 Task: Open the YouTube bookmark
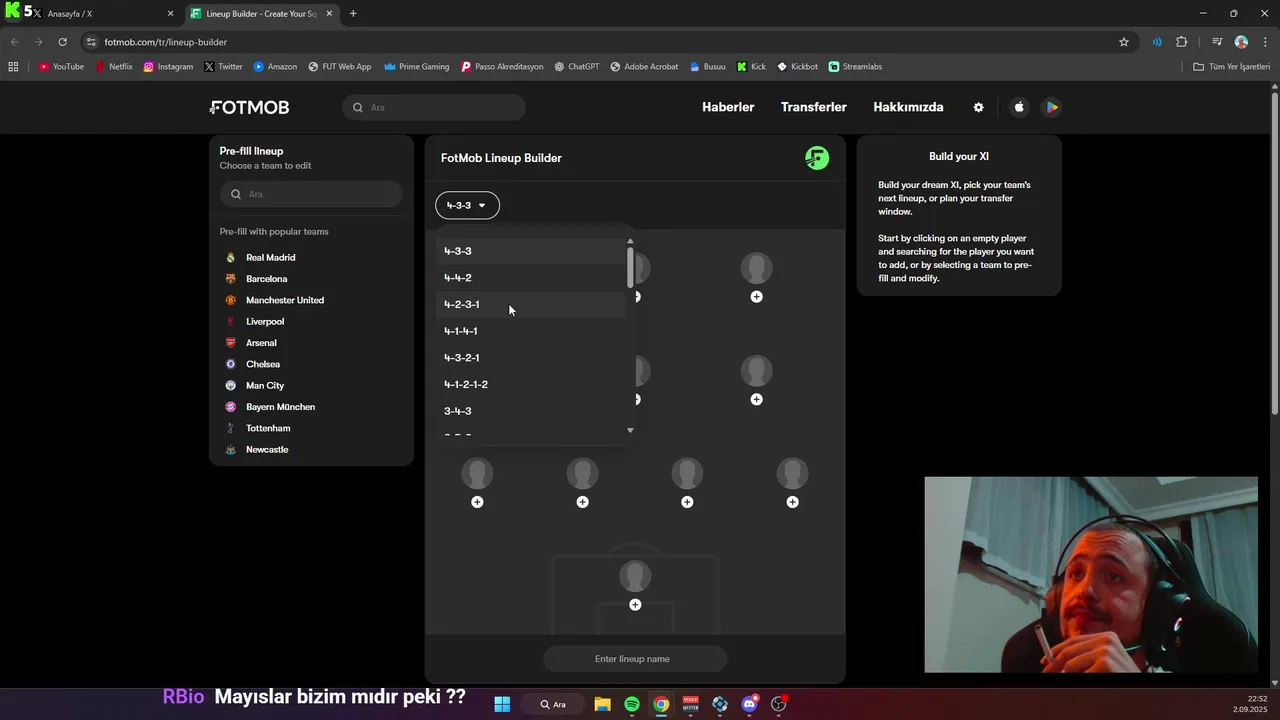click(x=61, y=67)
